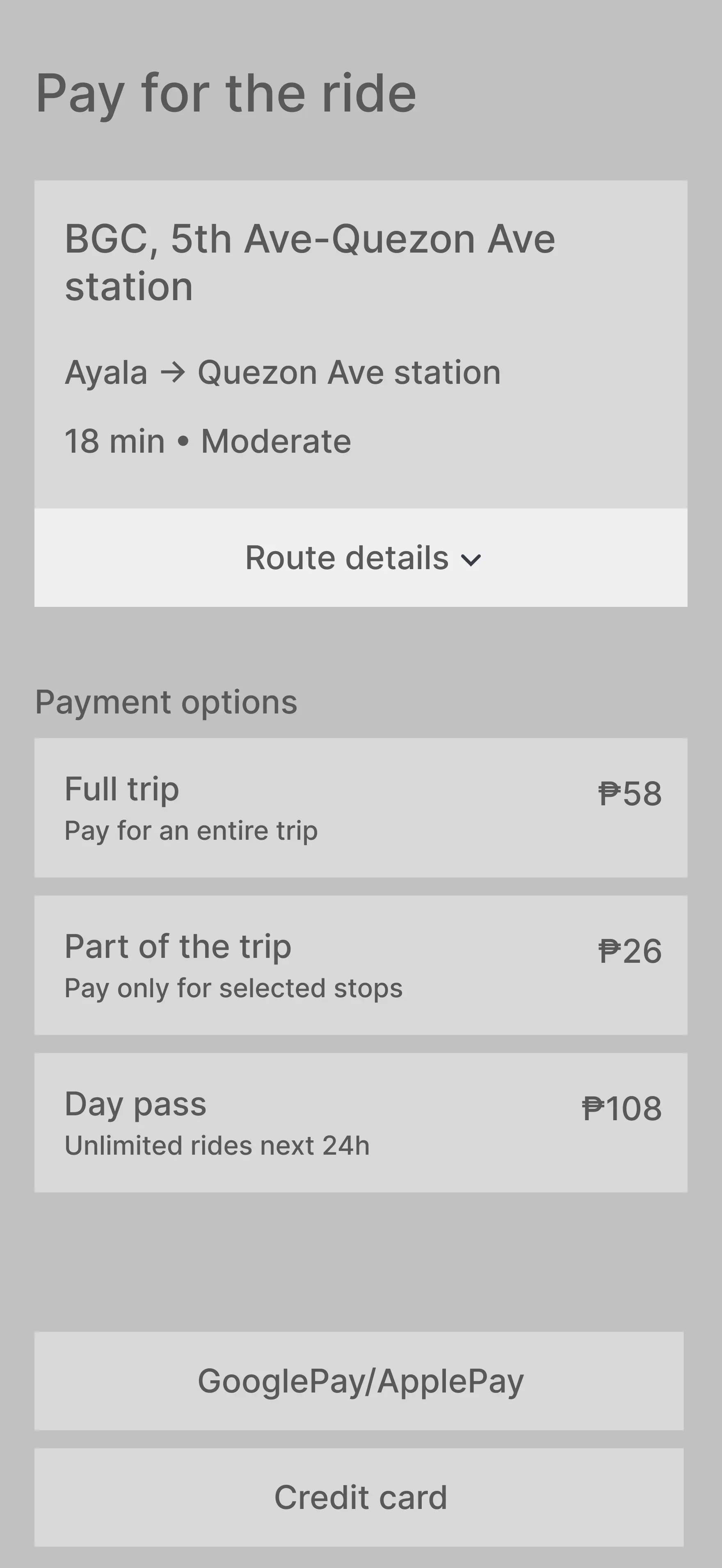The image size is (722, 1568).
Task: Click 'Pay only for selected stops' description
Action: (x=234, y=989)
